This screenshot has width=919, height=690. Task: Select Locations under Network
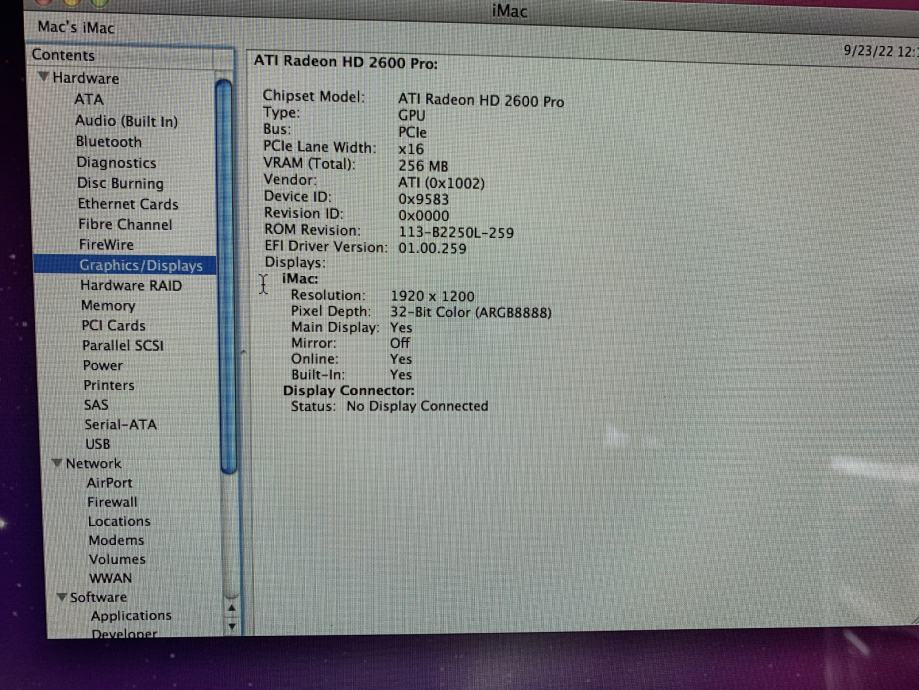pos(119,521)
